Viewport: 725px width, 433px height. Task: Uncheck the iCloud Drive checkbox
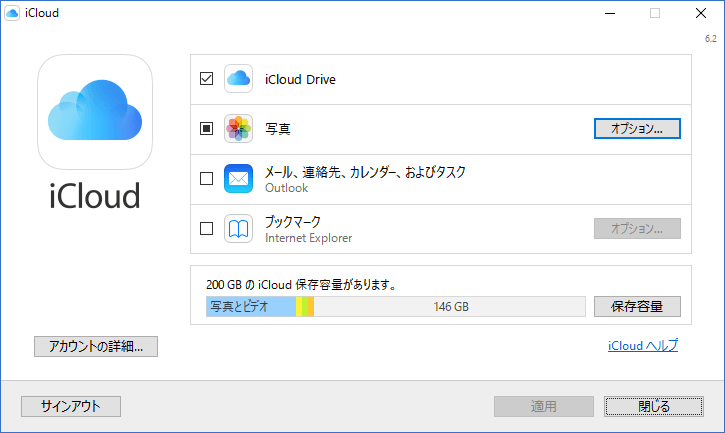pyautogui.click(x=207, y=79)
